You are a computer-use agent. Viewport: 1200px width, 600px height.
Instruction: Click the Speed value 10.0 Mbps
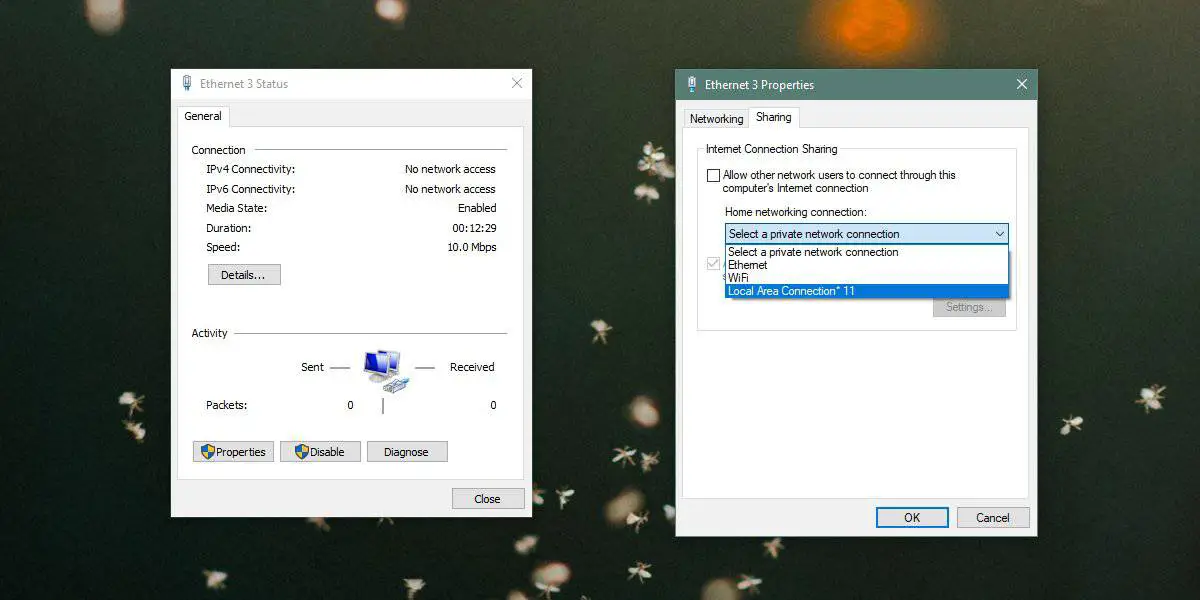pos(471,247)
